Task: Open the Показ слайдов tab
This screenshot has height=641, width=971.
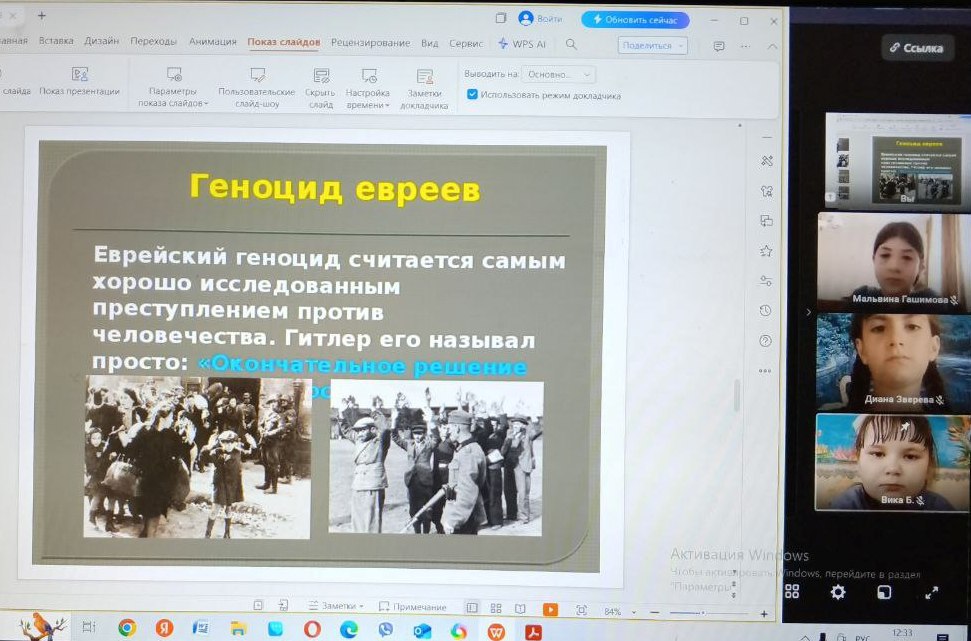Action: pyautogui.click(x=284, y=42)
